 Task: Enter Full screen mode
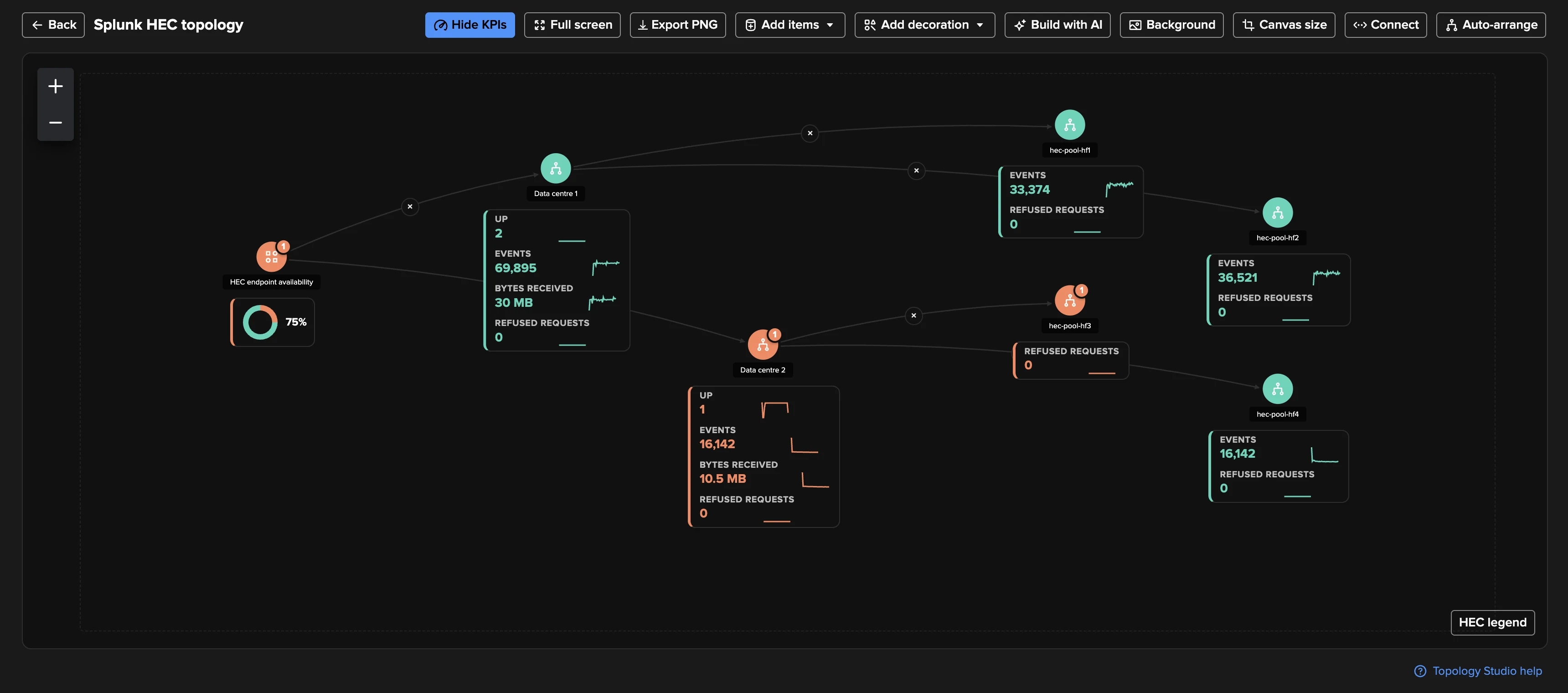point(572,25)
